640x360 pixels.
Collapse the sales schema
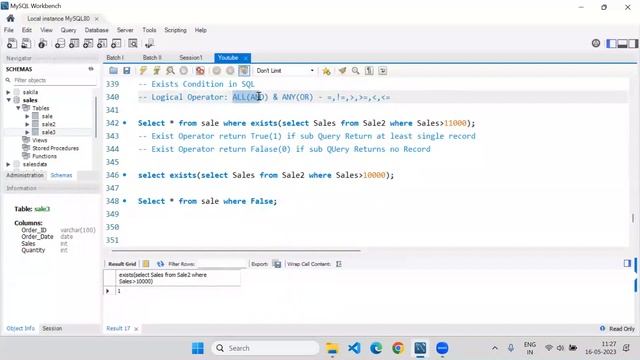8,100
